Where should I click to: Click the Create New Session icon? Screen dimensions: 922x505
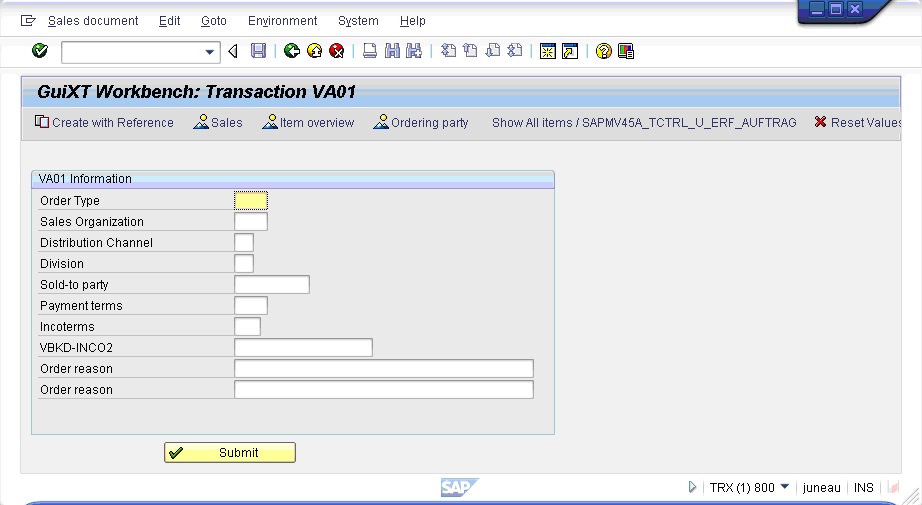click(x=548, y=52)
